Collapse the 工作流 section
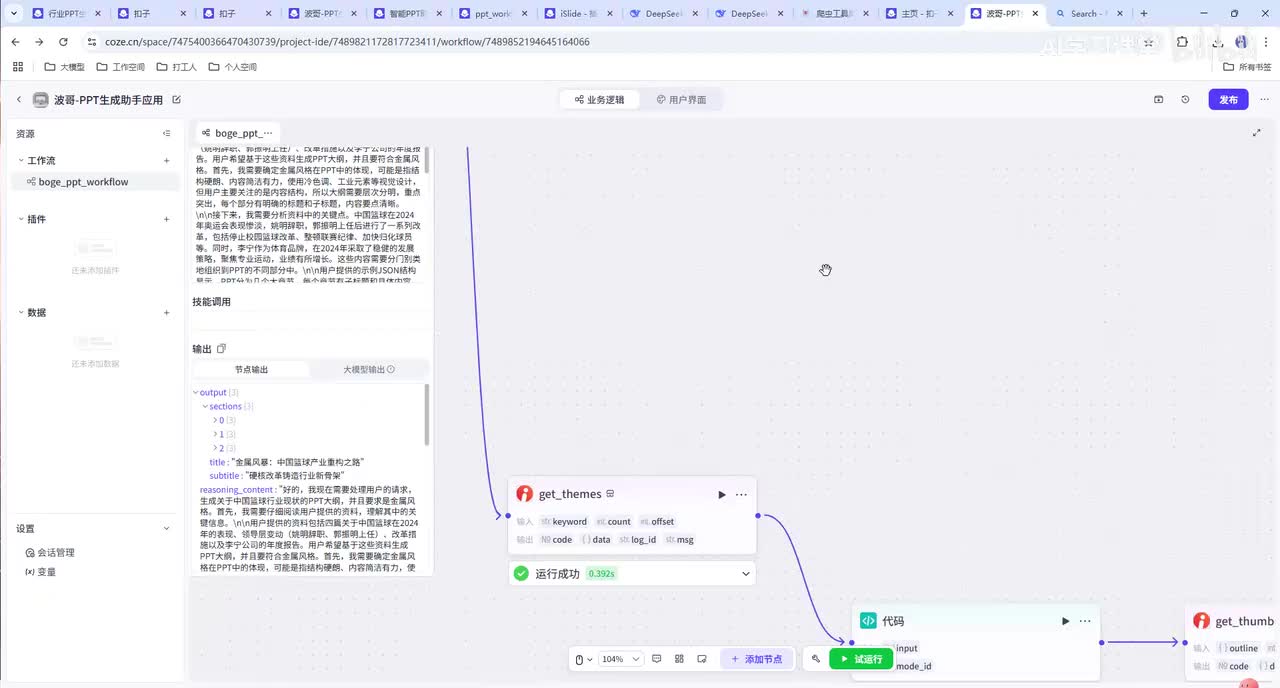1280x688 pixels. click(21, 161)
